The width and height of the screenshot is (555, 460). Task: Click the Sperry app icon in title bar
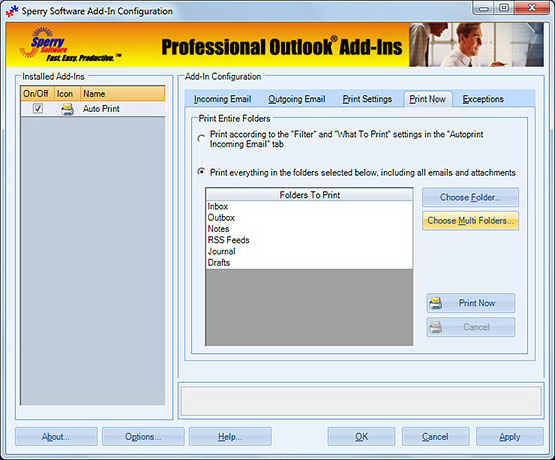pyautogui.click(x=12, y=11)
